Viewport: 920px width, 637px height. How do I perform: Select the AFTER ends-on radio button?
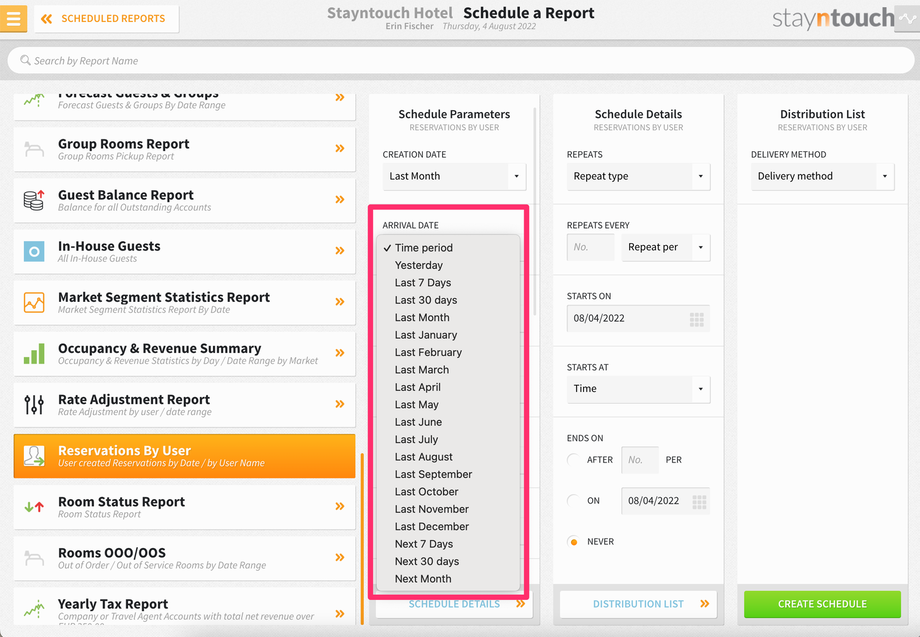573,460
